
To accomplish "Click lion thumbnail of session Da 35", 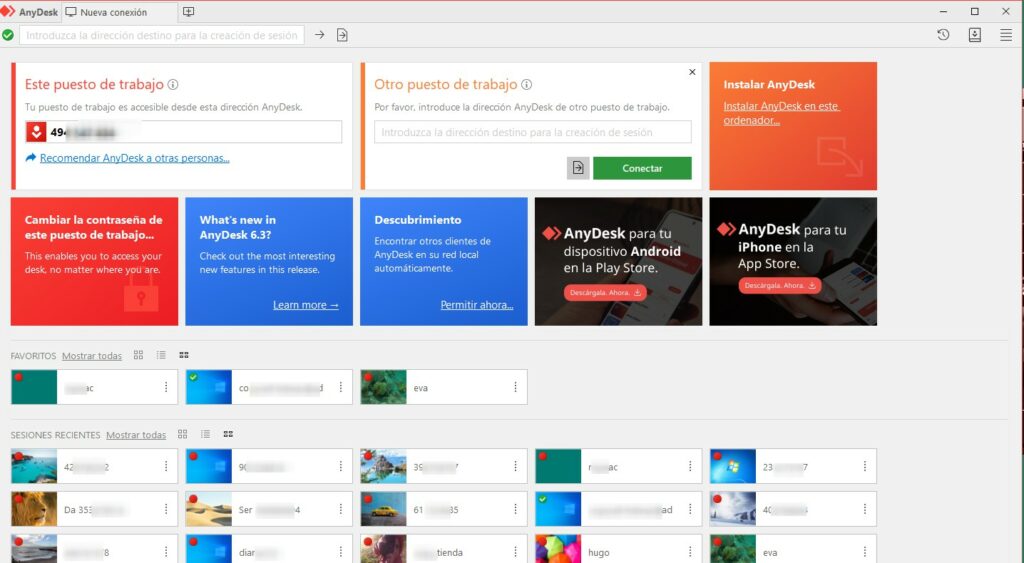I will tap(34, 509).
